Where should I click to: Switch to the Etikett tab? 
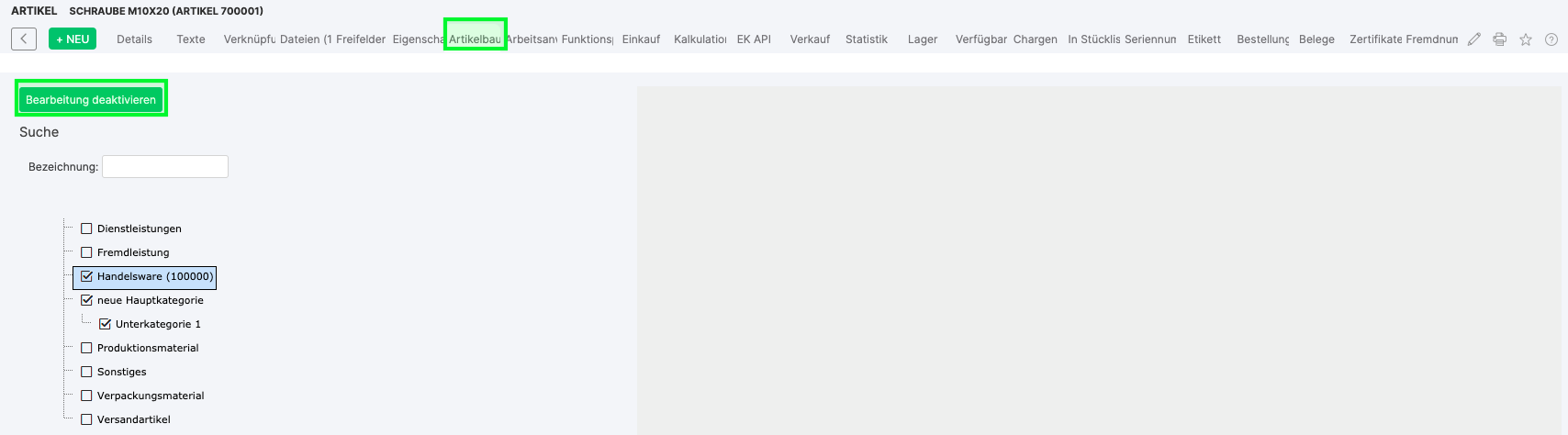1204,39
